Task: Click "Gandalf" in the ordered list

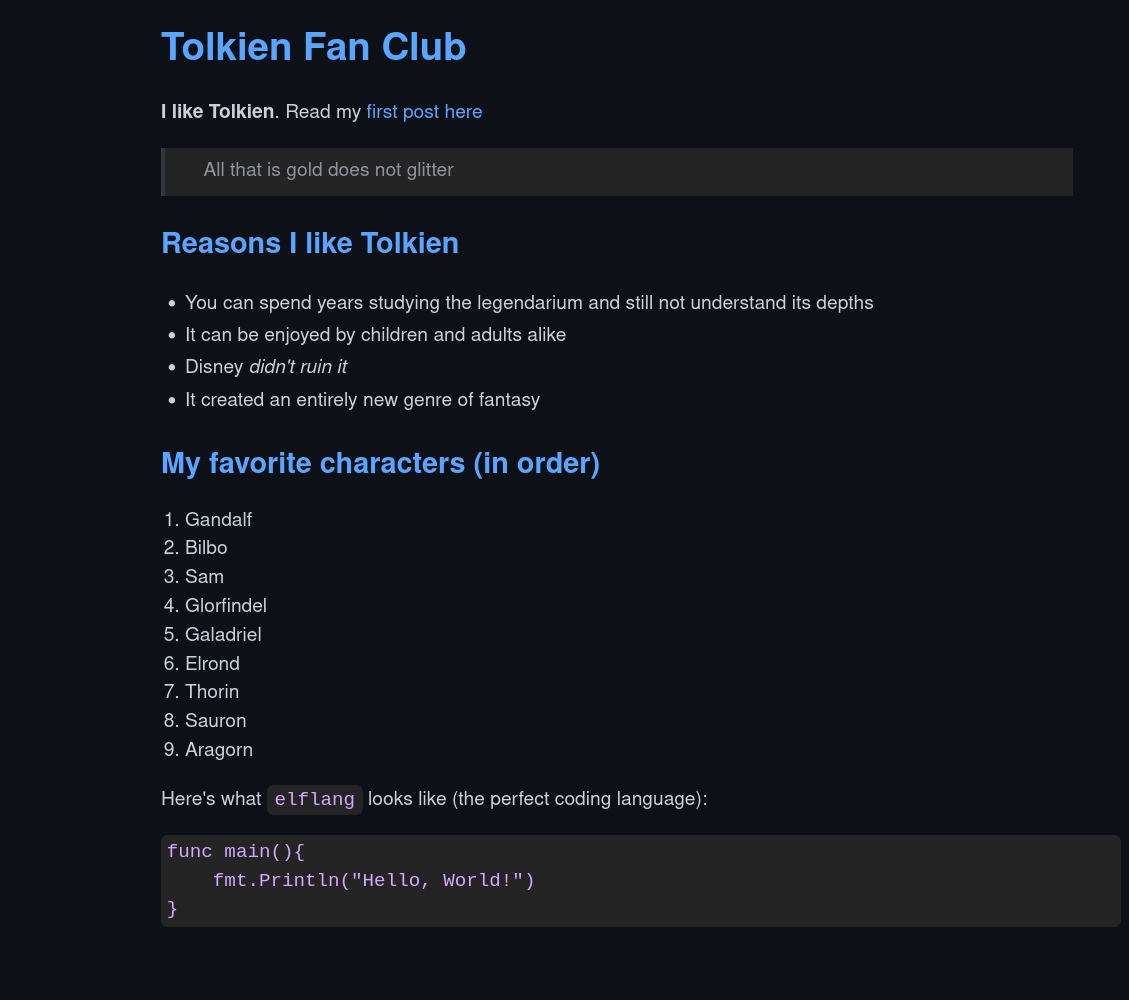Action: click(x=218, y=520)
